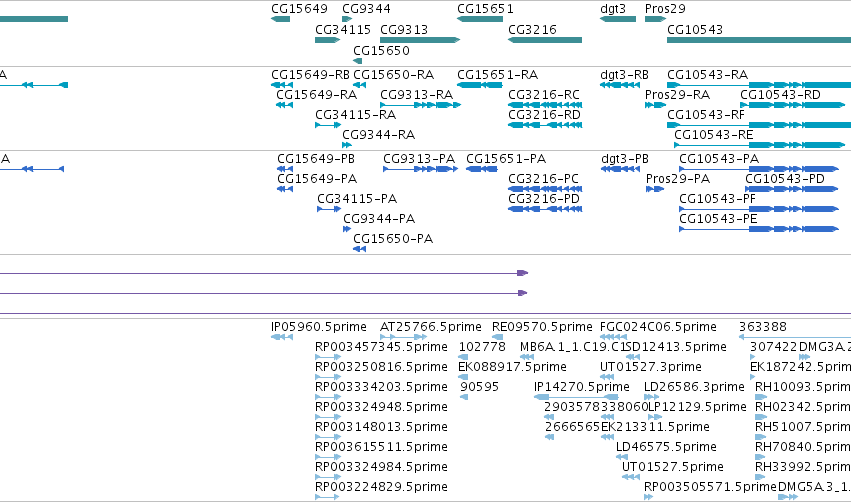This screenshot has width=851, height=502.
Task: Click transcript CG3216-RD
Action: pyautogui.click(x=545, y=125)
